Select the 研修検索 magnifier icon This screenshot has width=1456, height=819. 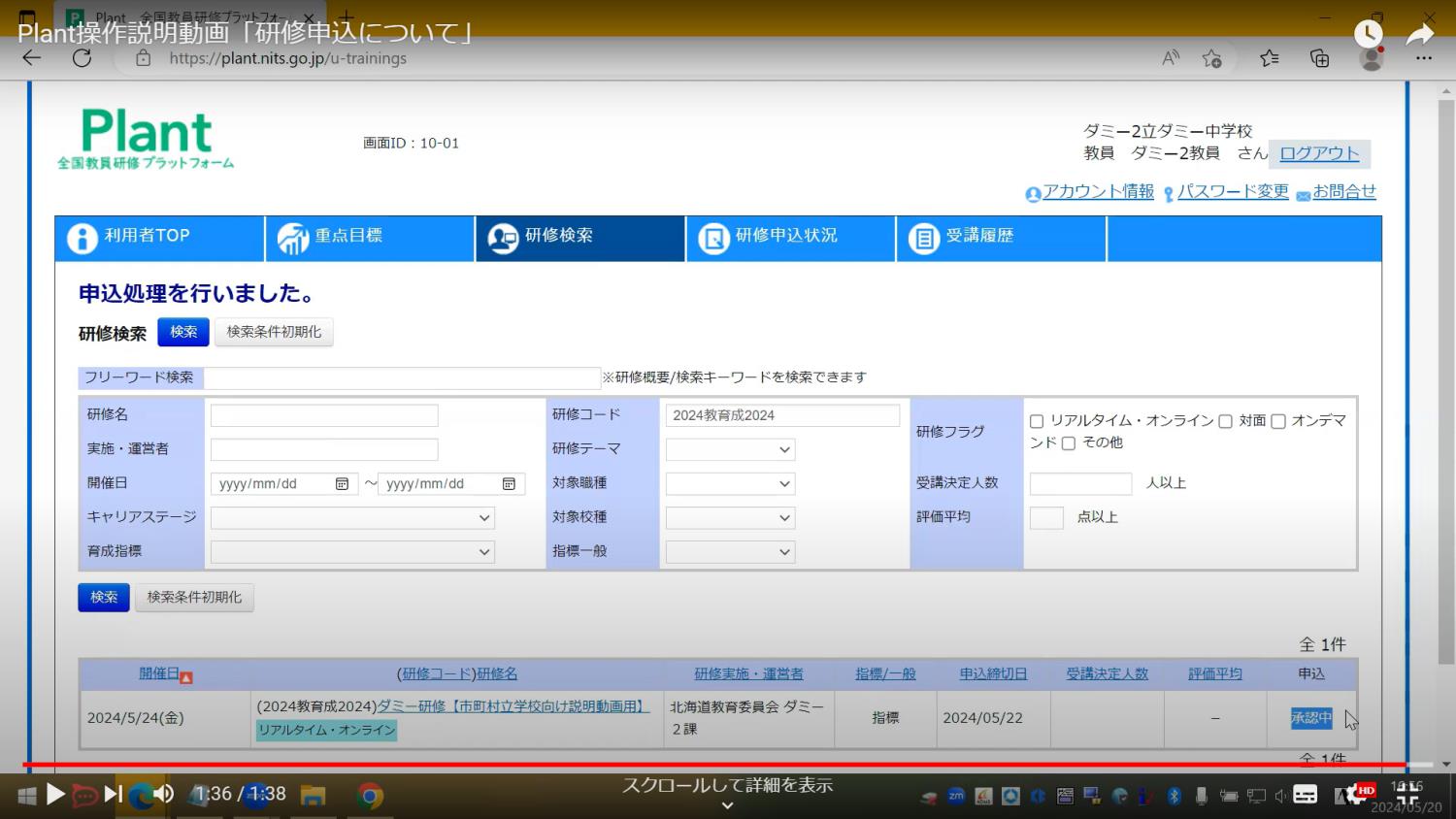[x=502, y=238]
